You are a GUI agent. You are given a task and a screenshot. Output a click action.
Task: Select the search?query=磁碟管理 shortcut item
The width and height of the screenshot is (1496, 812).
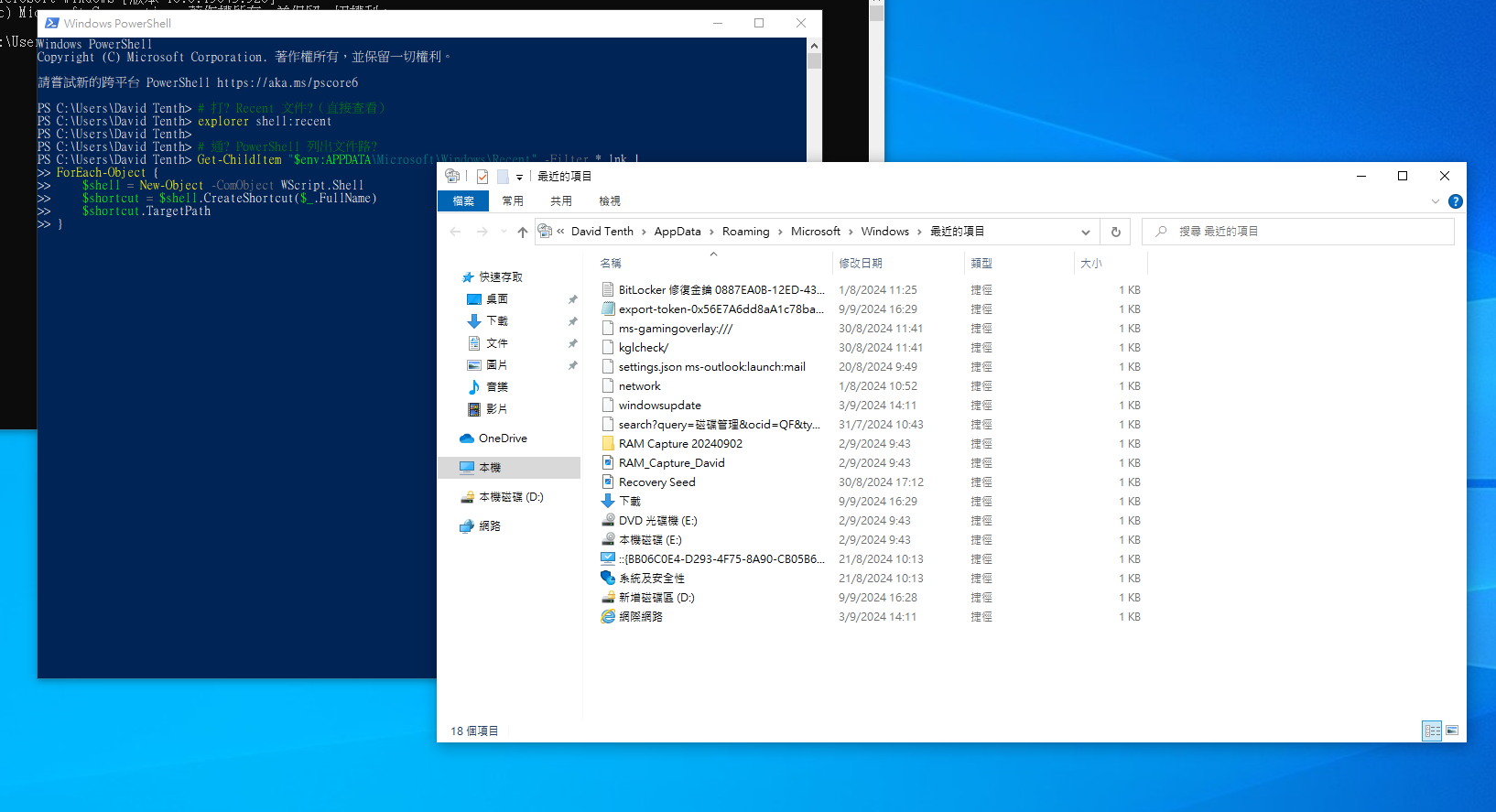720,425
